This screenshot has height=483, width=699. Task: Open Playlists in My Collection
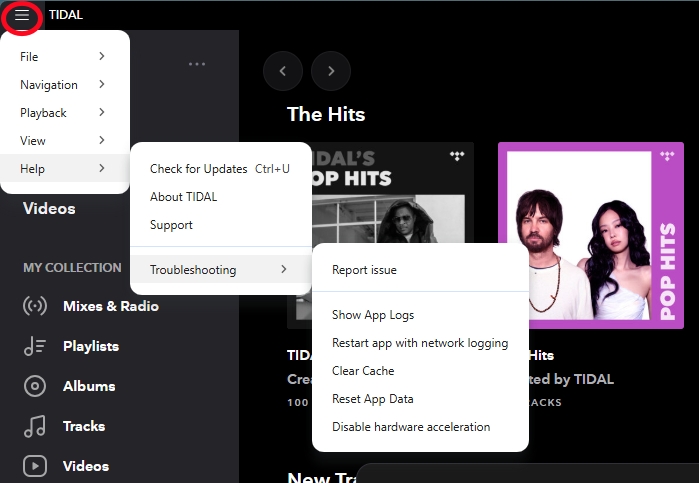click(91, 346)
